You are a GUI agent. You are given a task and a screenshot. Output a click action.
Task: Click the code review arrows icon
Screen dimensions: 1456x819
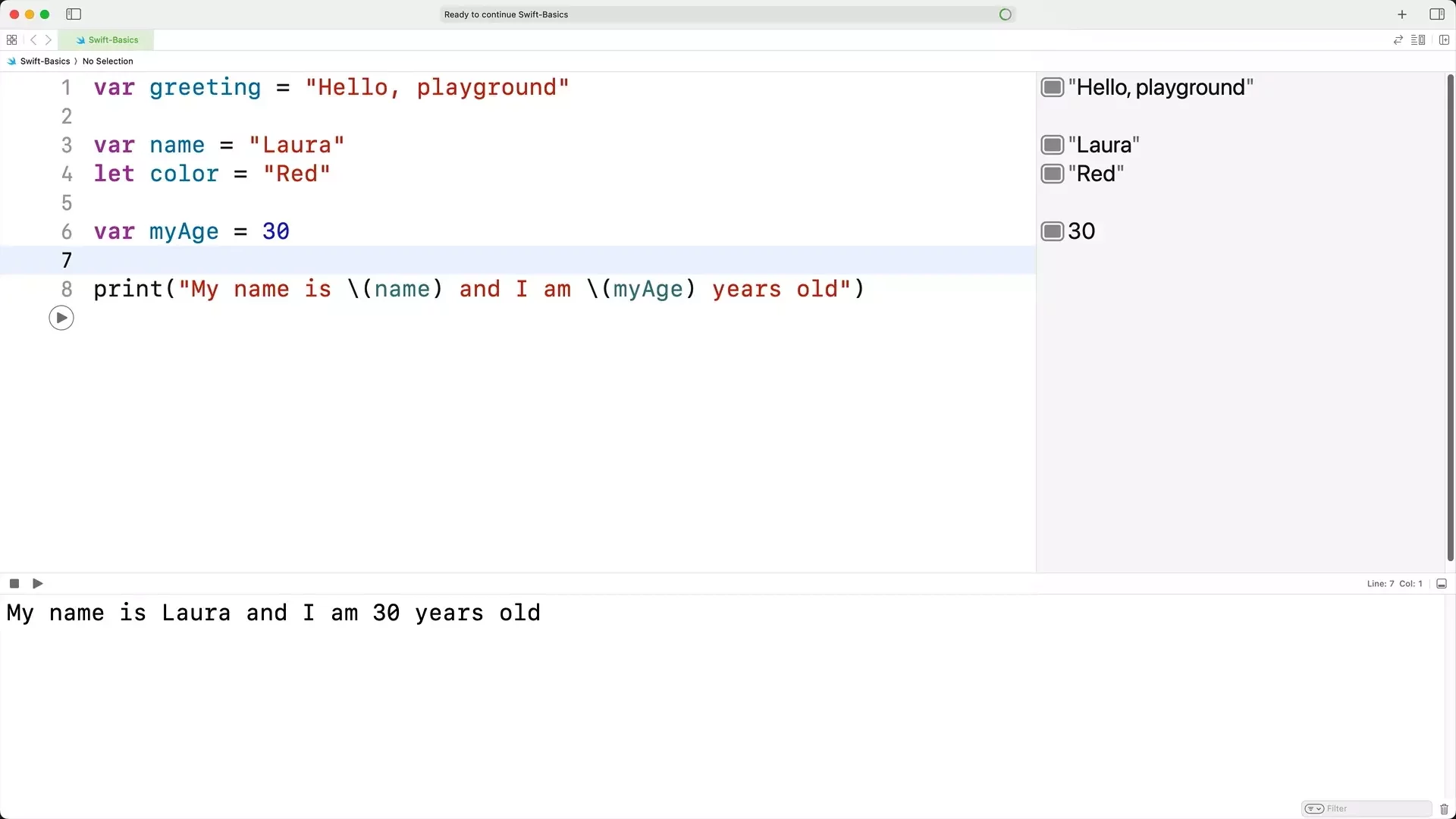1398,40
